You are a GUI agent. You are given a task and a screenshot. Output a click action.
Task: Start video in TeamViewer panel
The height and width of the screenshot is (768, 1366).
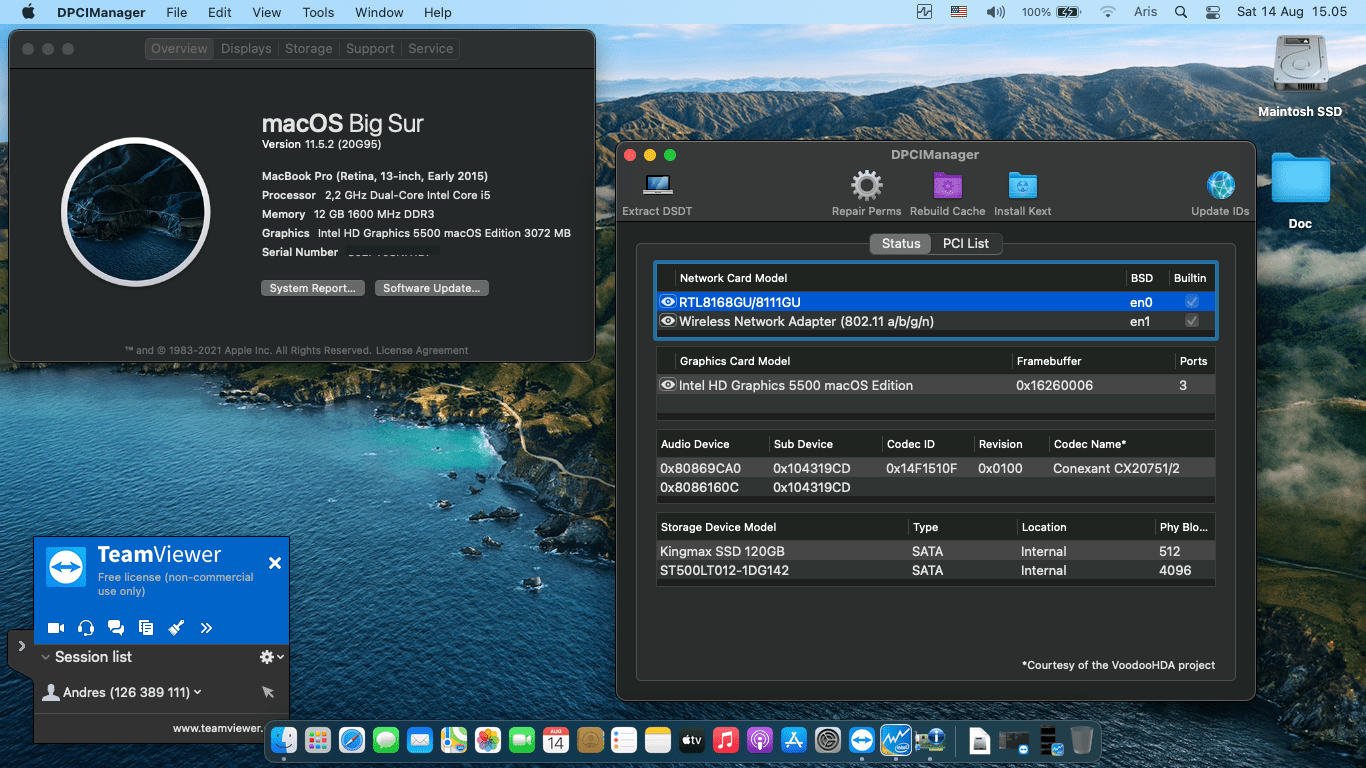(x=56, y=628)
